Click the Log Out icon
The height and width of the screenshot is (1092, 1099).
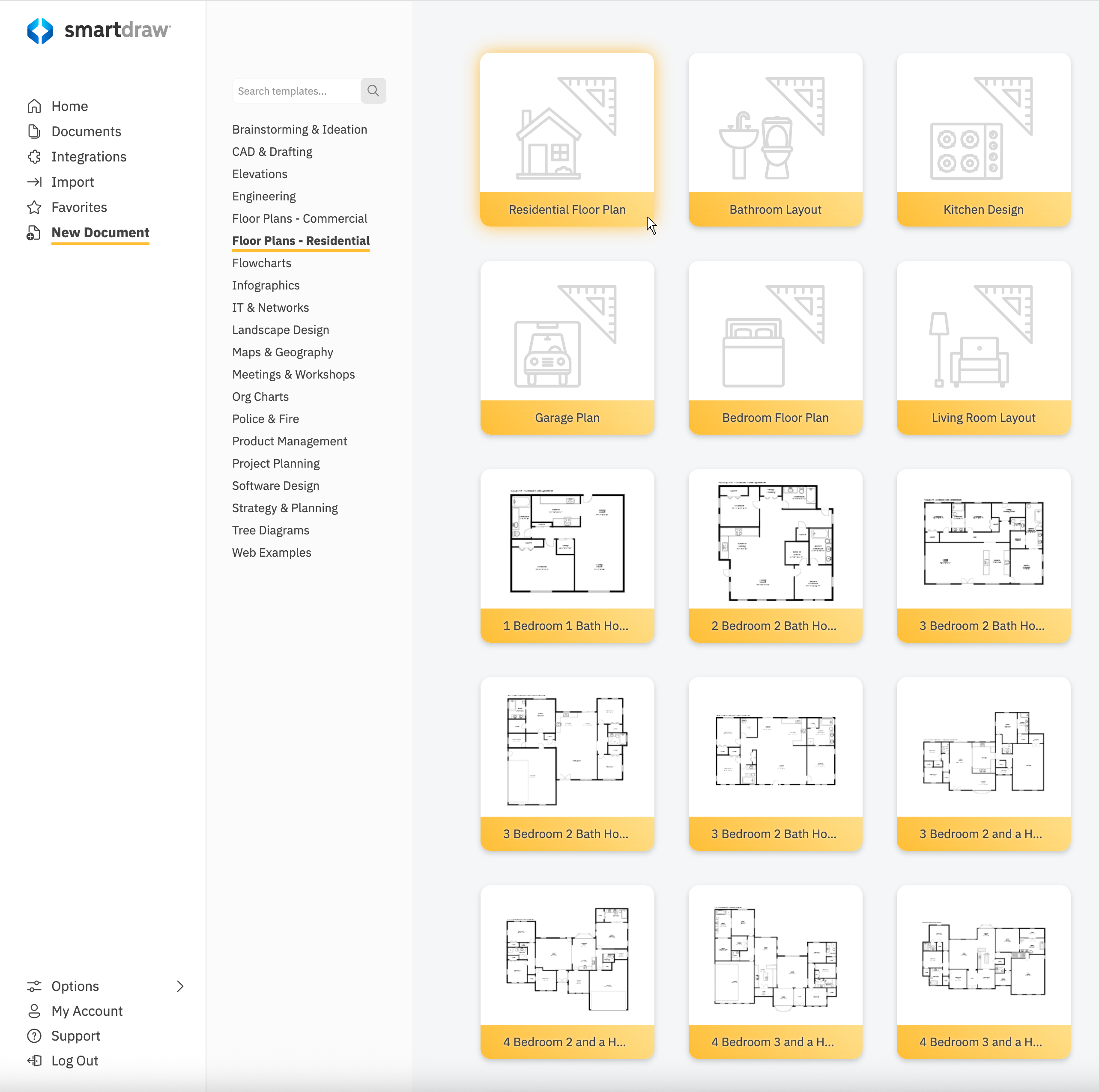34,1060
